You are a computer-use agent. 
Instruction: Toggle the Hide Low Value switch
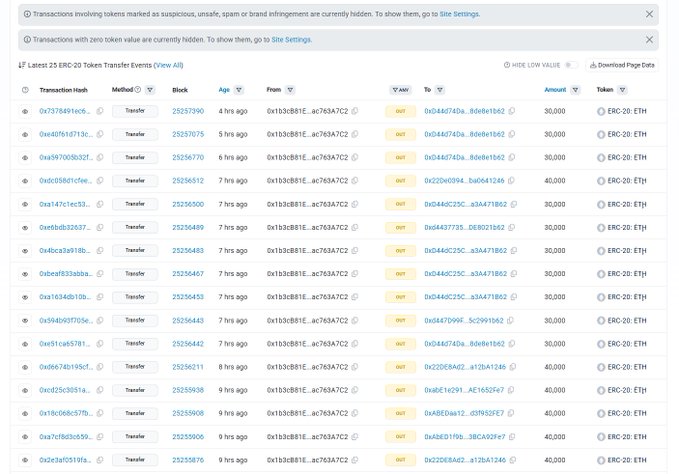point(571,65)
